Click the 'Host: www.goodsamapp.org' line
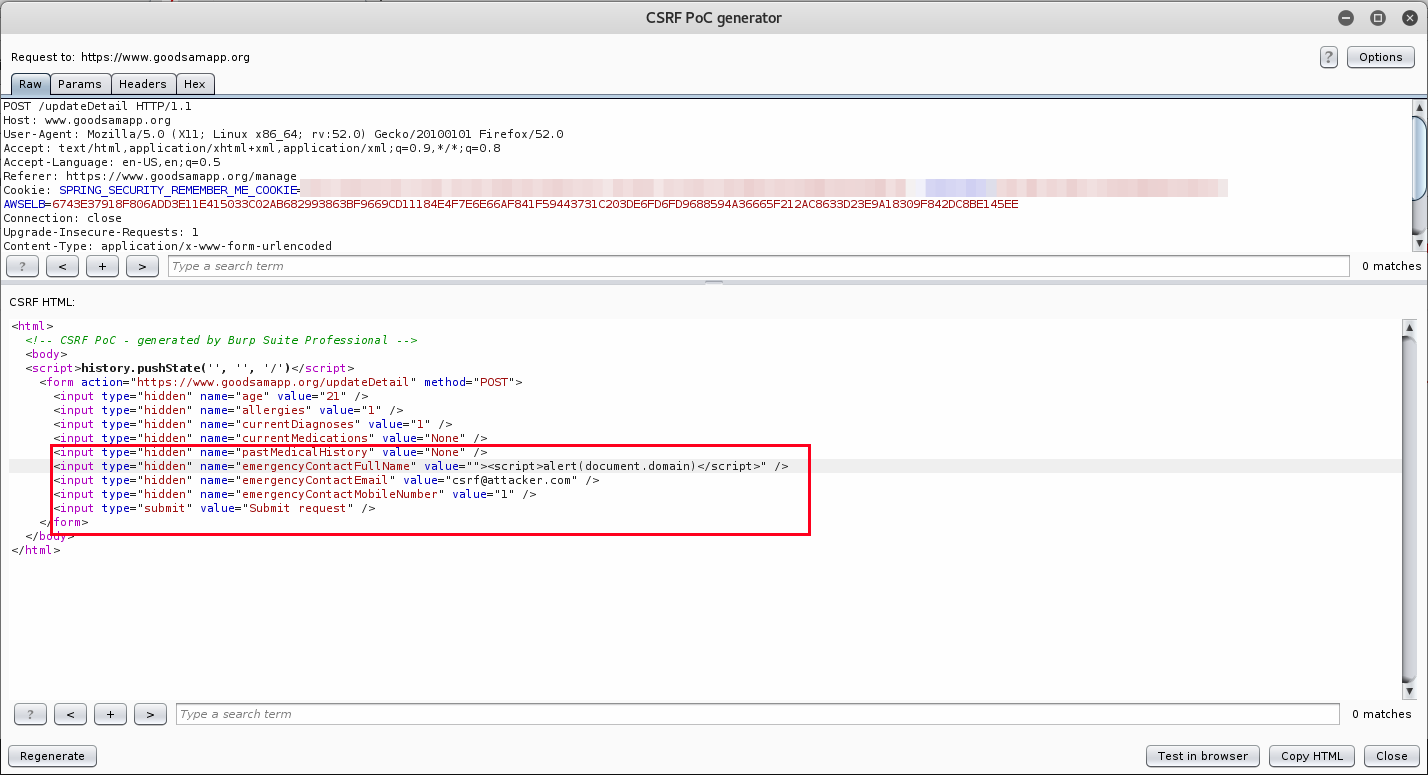This screenshot has height=775, width=1428. 87,120
